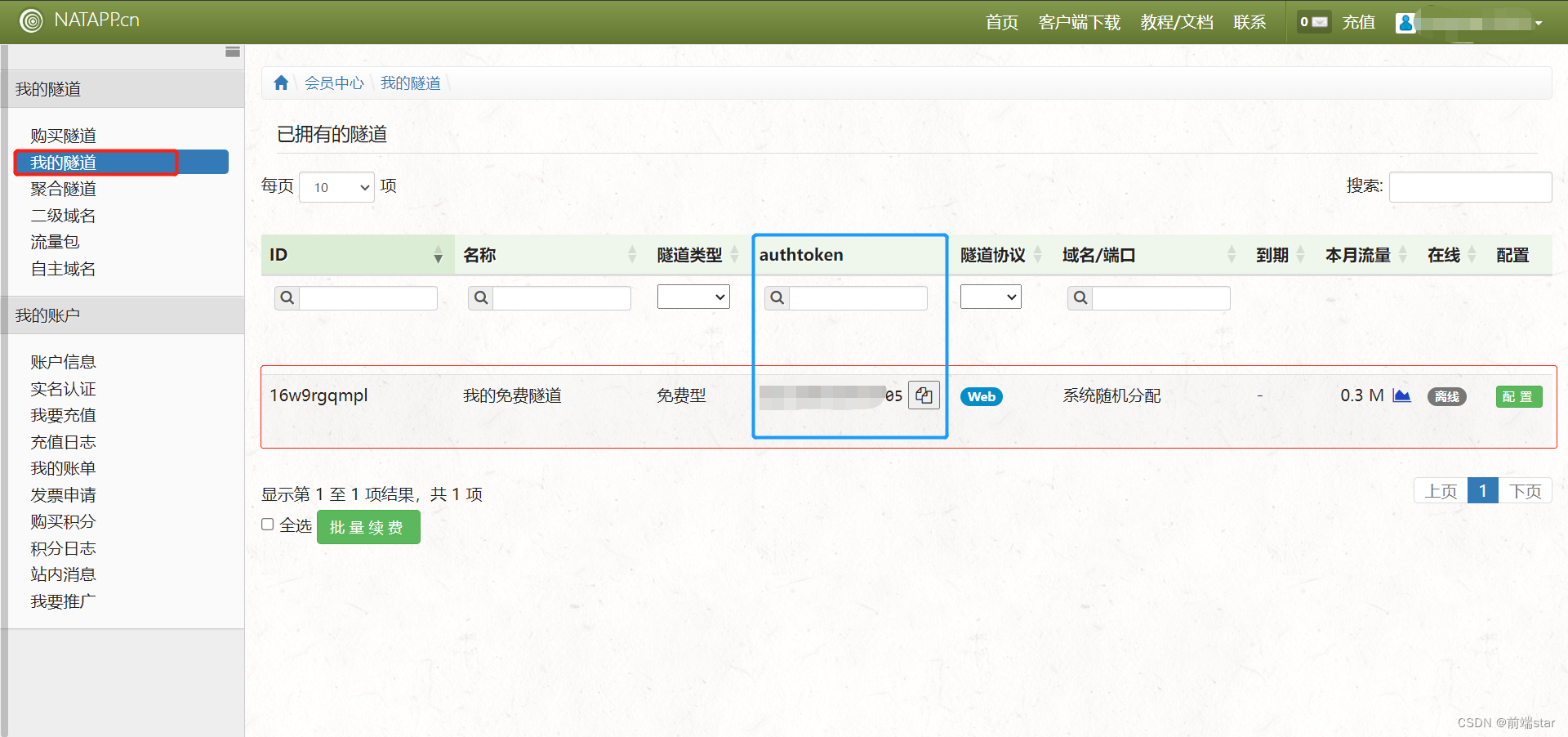Select 流量包 in the sidebar

tap(55, 242)
